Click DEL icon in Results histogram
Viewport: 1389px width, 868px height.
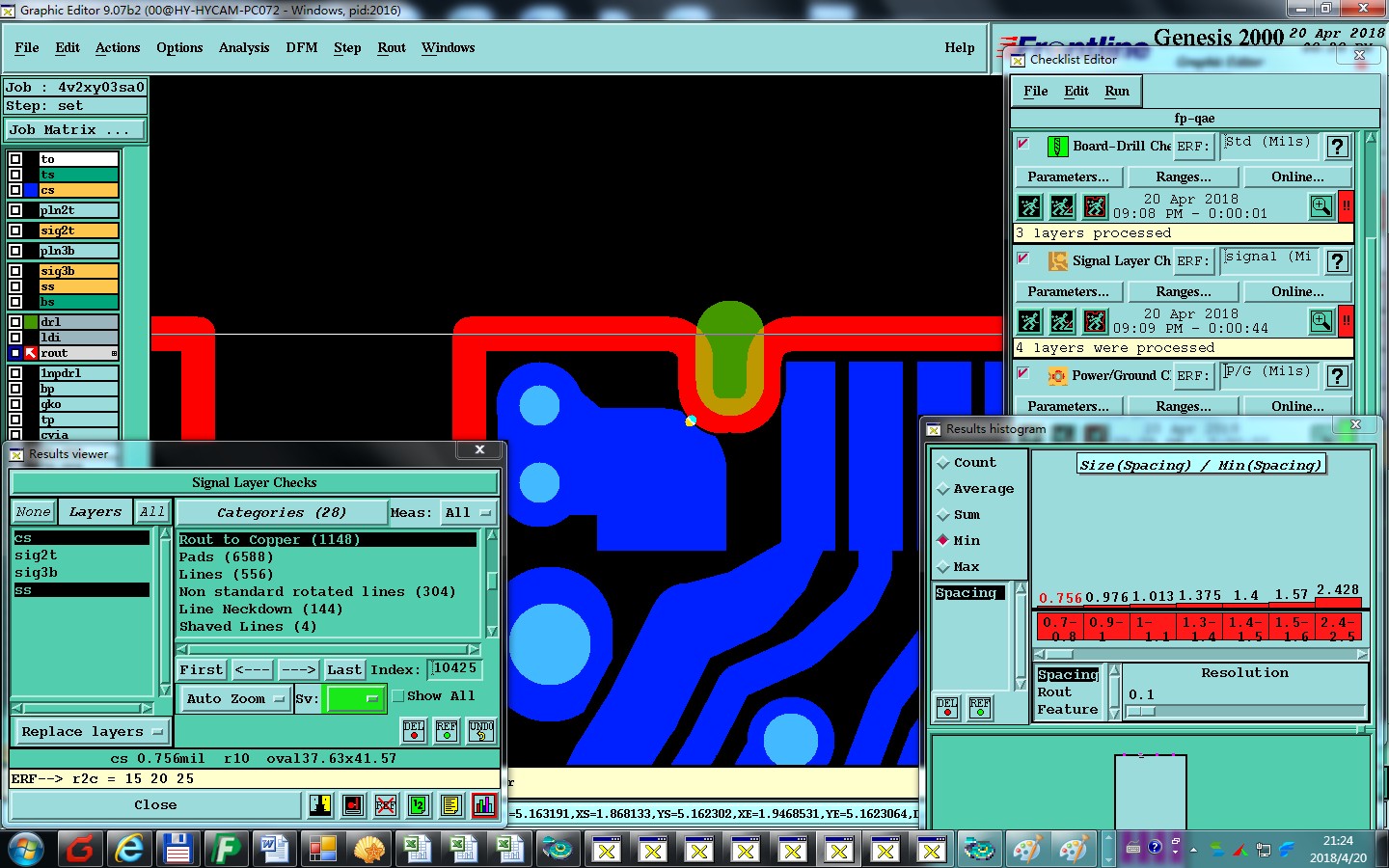[947, 708]
